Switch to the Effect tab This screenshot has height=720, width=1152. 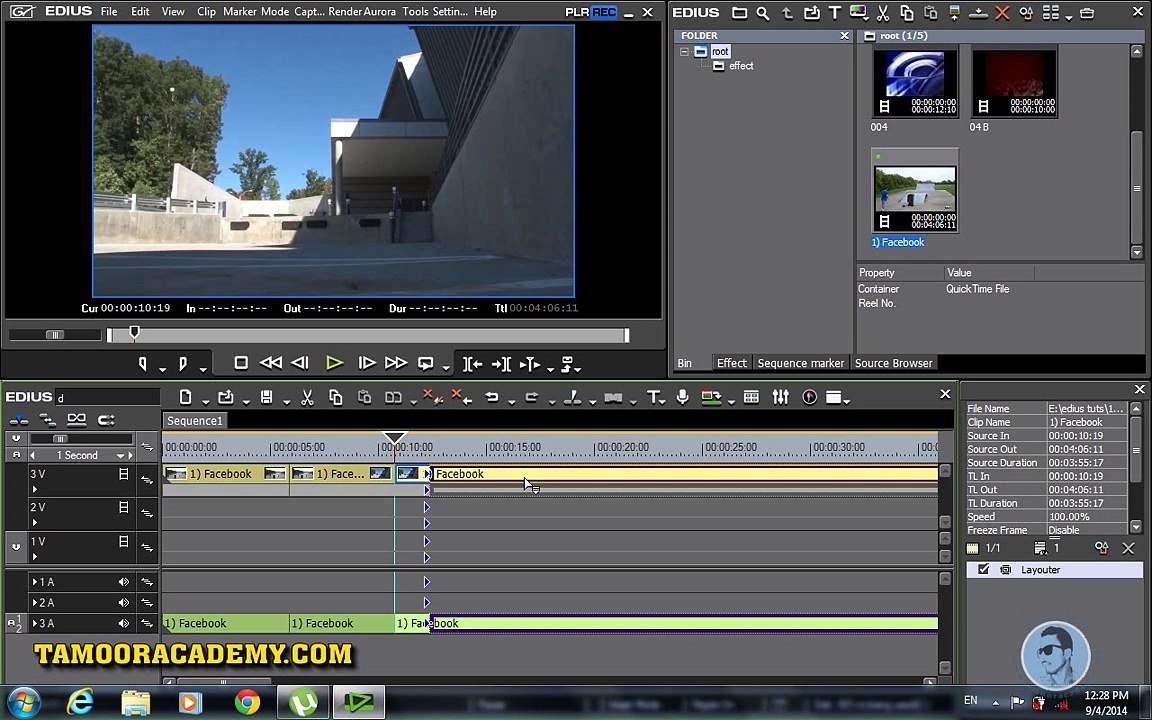coord(731,363)
